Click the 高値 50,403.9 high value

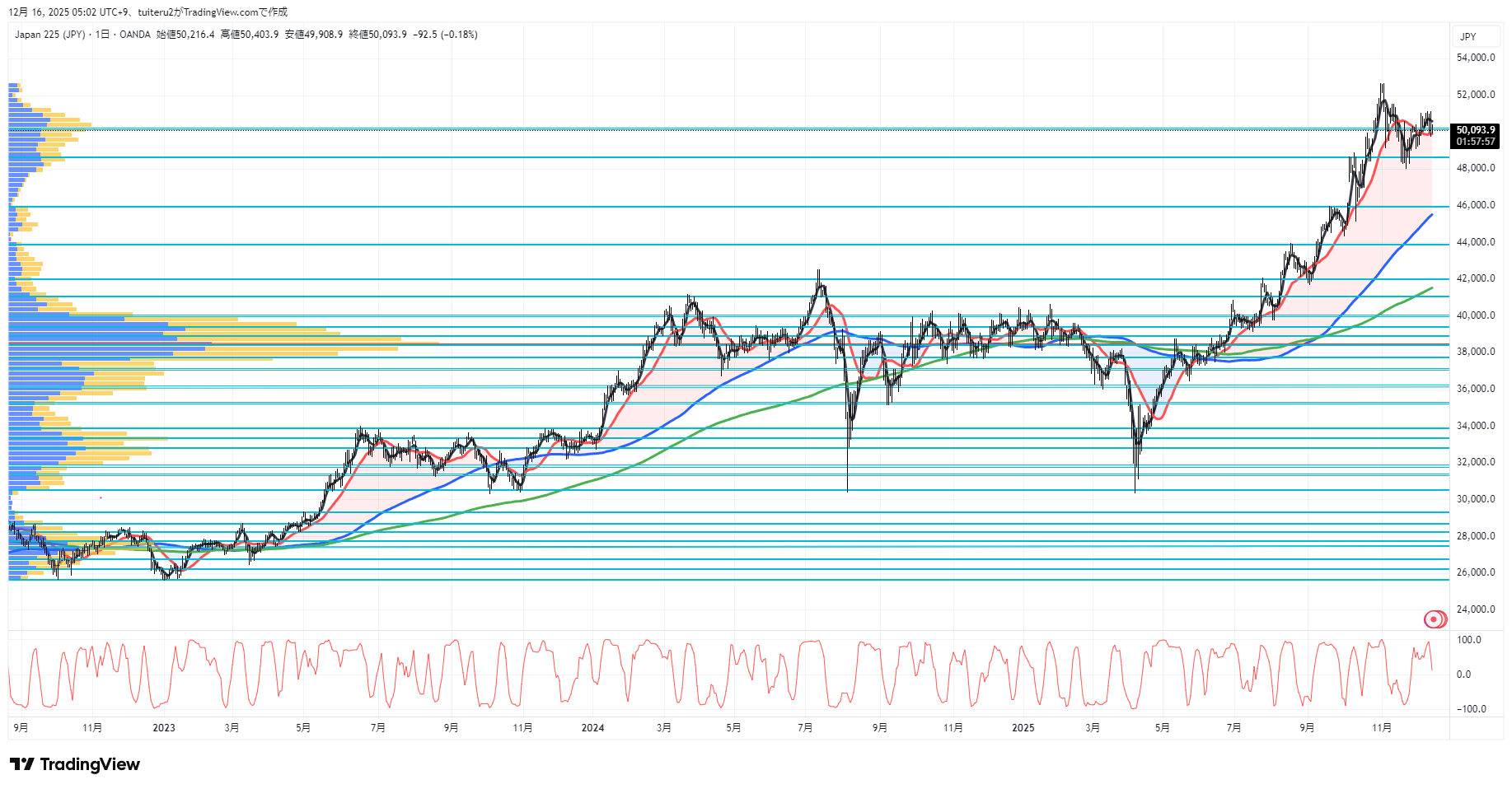250,35
